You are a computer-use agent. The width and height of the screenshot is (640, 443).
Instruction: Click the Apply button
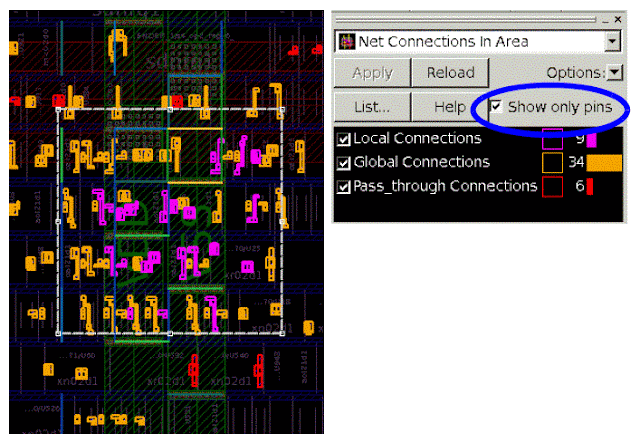[372, 73]
